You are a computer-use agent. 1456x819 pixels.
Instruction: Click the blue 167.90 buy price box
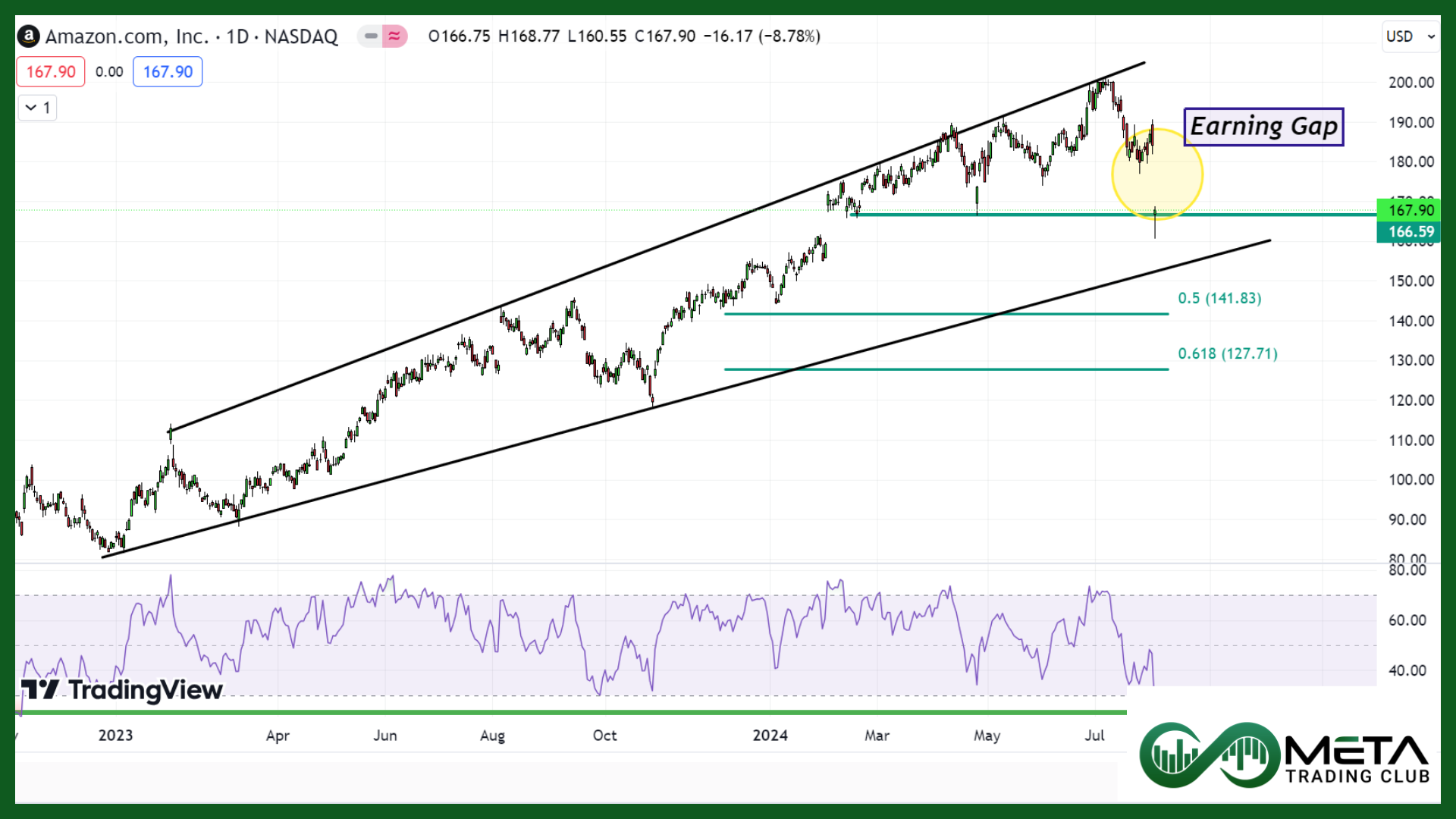168,72
